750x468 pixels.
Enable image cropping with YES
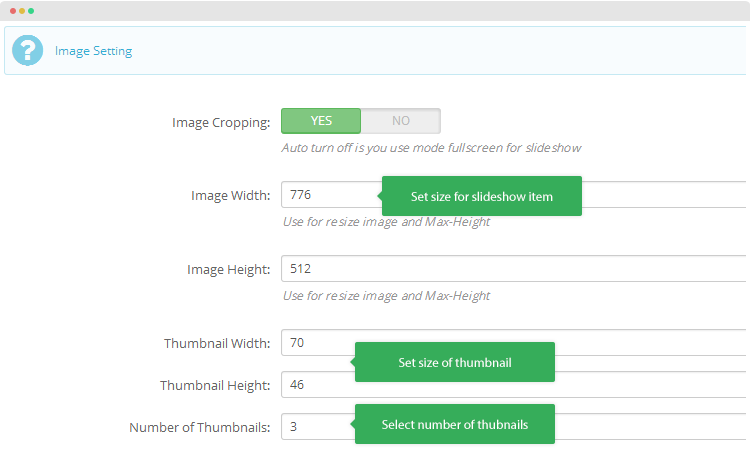321,121
